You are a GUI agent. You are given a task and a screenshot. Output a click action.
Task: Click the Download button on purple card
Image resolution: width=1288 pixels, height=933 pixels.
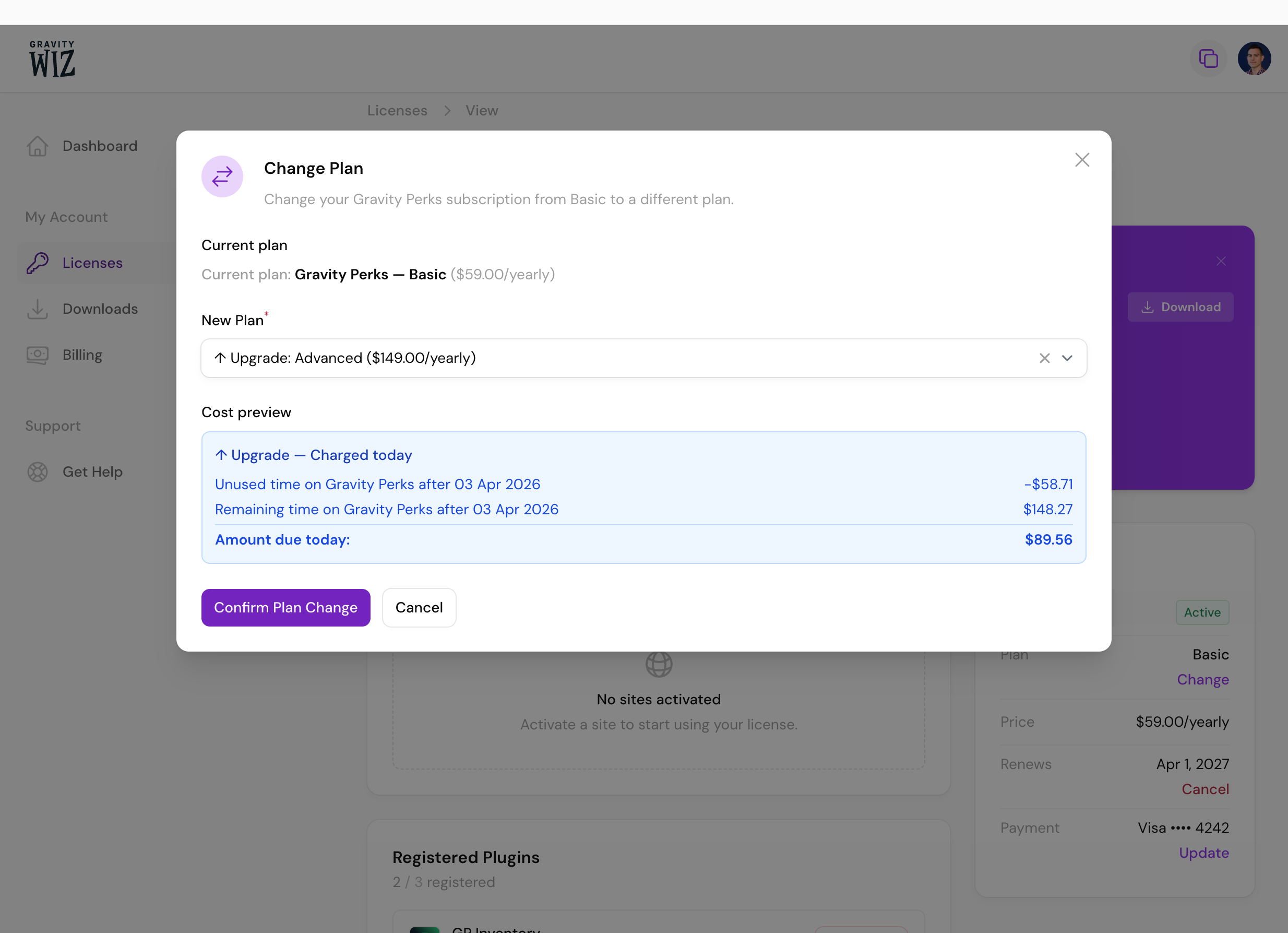coord(1180,307)
